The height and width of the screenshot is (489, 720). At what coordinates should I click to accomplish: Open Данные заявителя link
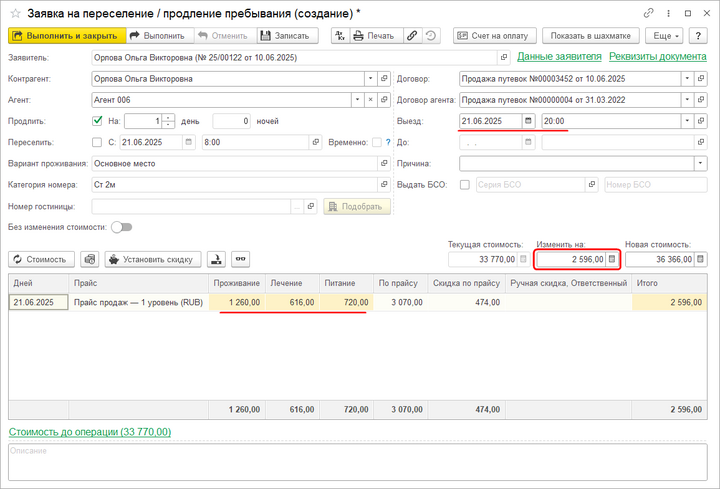point(559,57)
